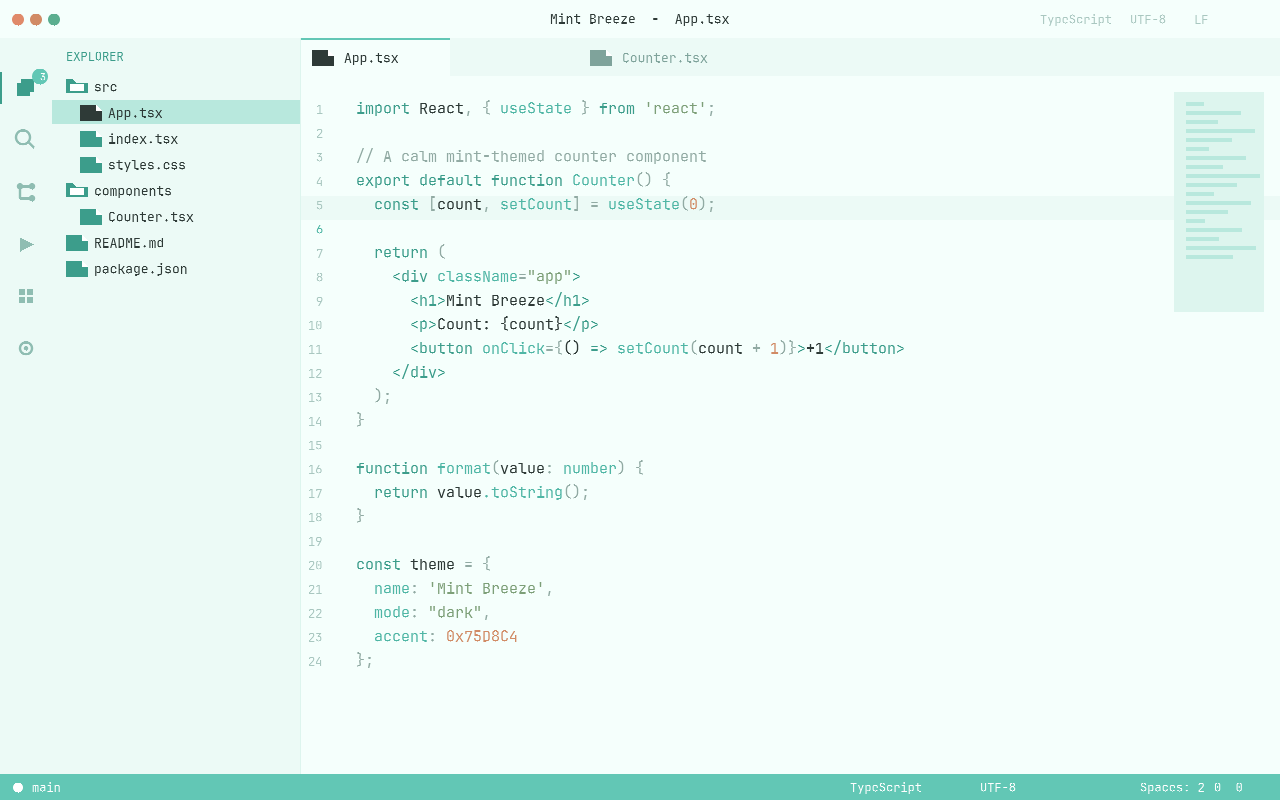Click UTF-8 encoding in the status bar
1280x800 pixels.
click(x=998, y=788)
